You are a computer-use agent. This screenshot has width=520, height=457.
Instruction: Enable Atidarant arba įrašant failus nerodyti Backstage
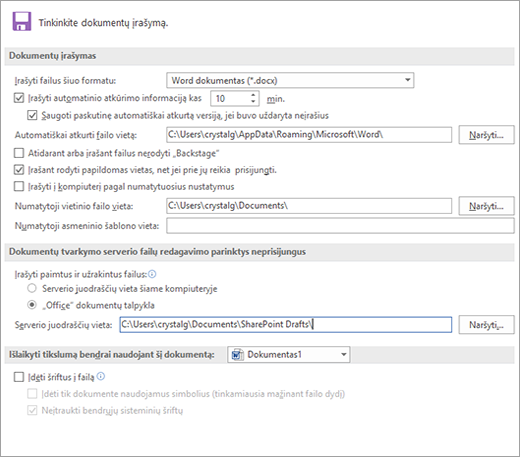(19, 153)
